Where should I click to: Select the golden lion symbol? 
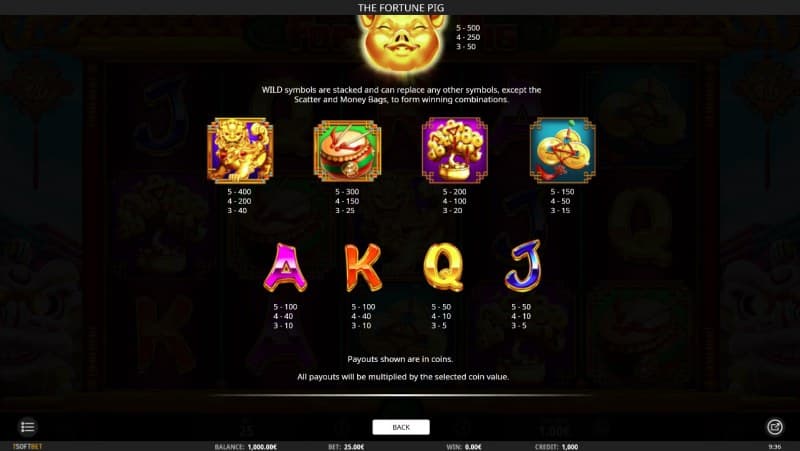coord(240,151)
